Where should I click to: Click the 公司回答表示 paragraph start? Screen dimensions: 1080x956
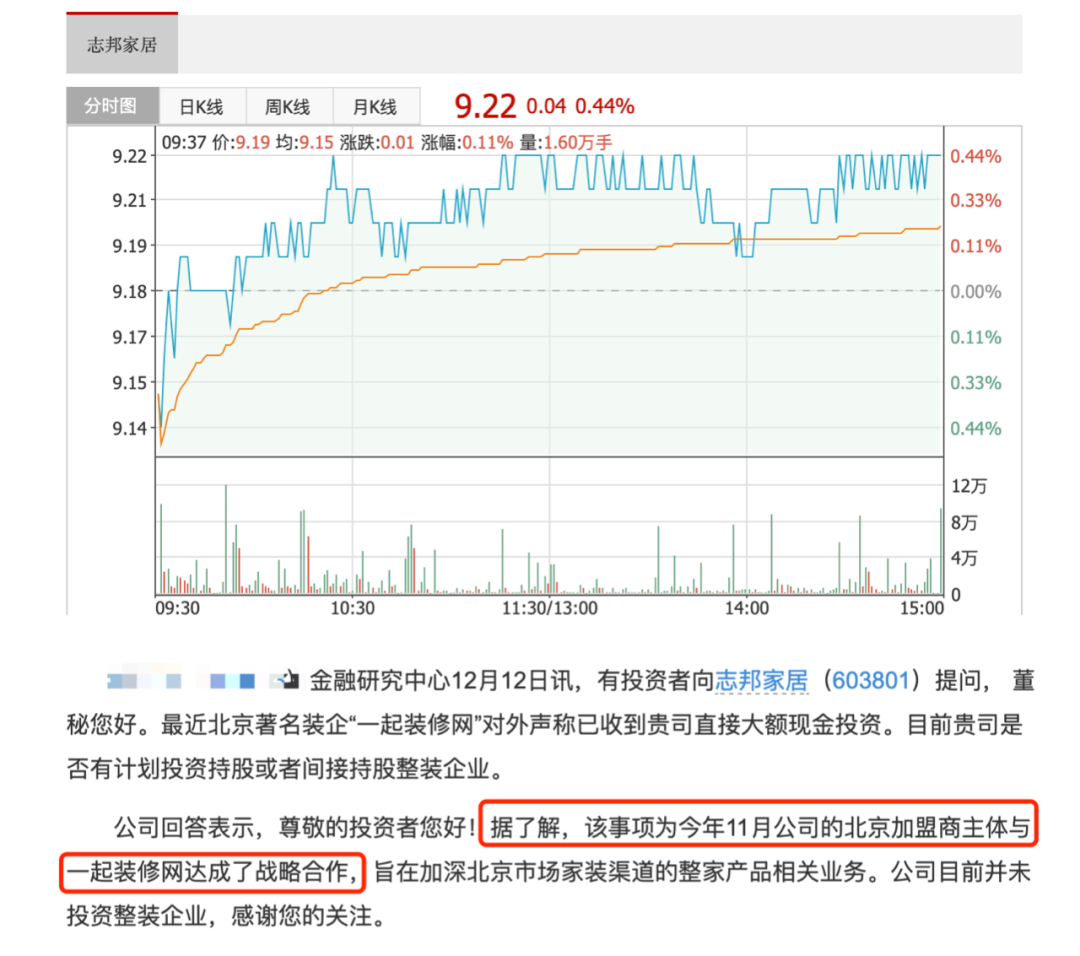(x=184, y=827)
